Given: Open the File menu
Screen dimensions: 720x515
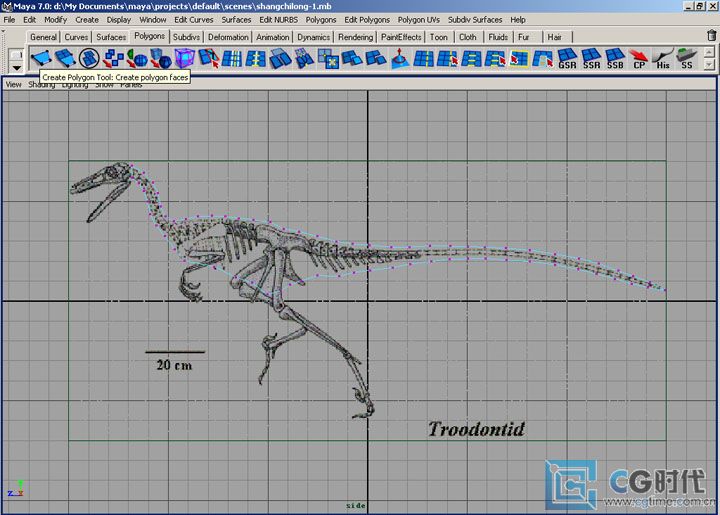Looking at the screenshot, I should pos(9,20).
